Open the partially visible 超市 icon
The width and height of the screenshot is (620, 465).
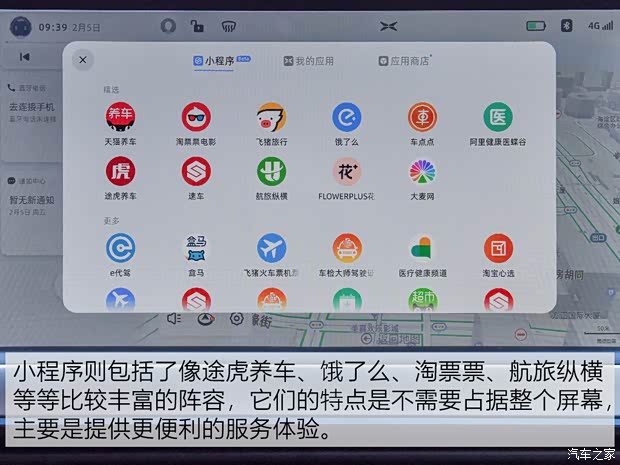tap(423, 300)
